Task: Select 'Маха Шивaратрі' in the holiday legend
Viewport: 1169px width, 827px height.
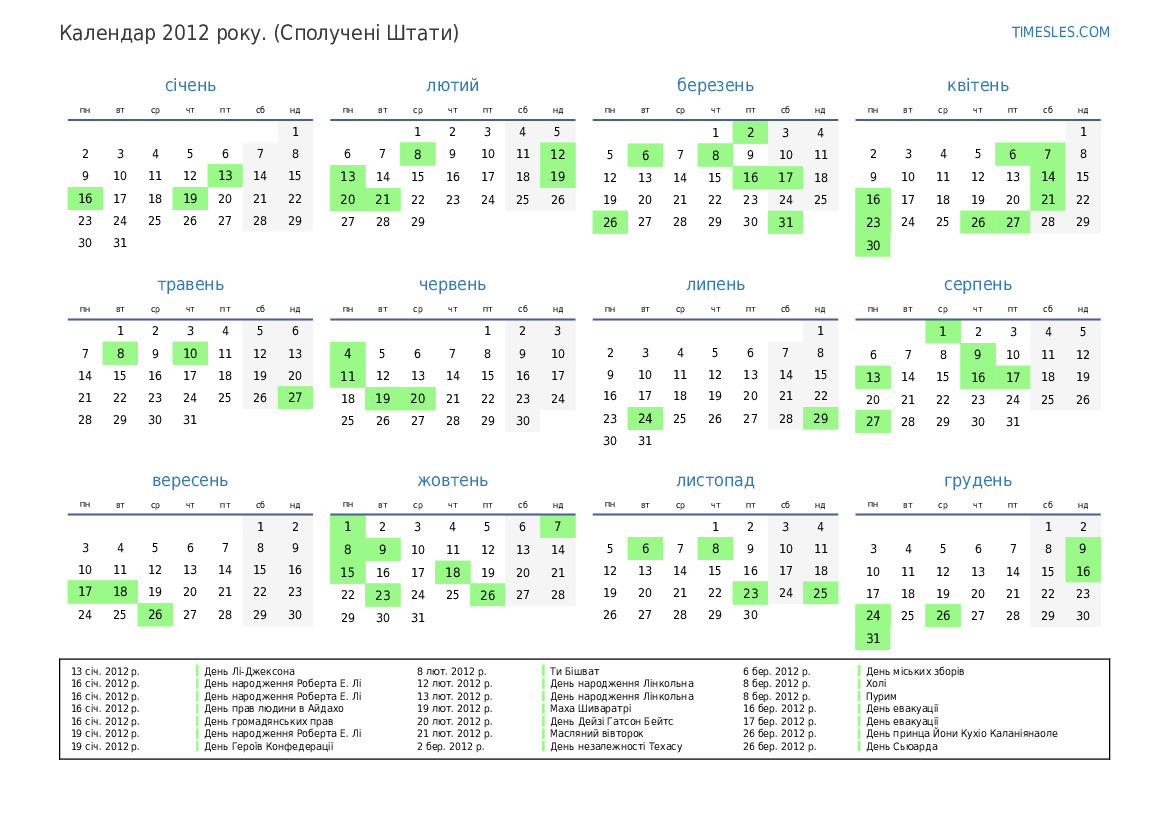Action: pos(590,708)
